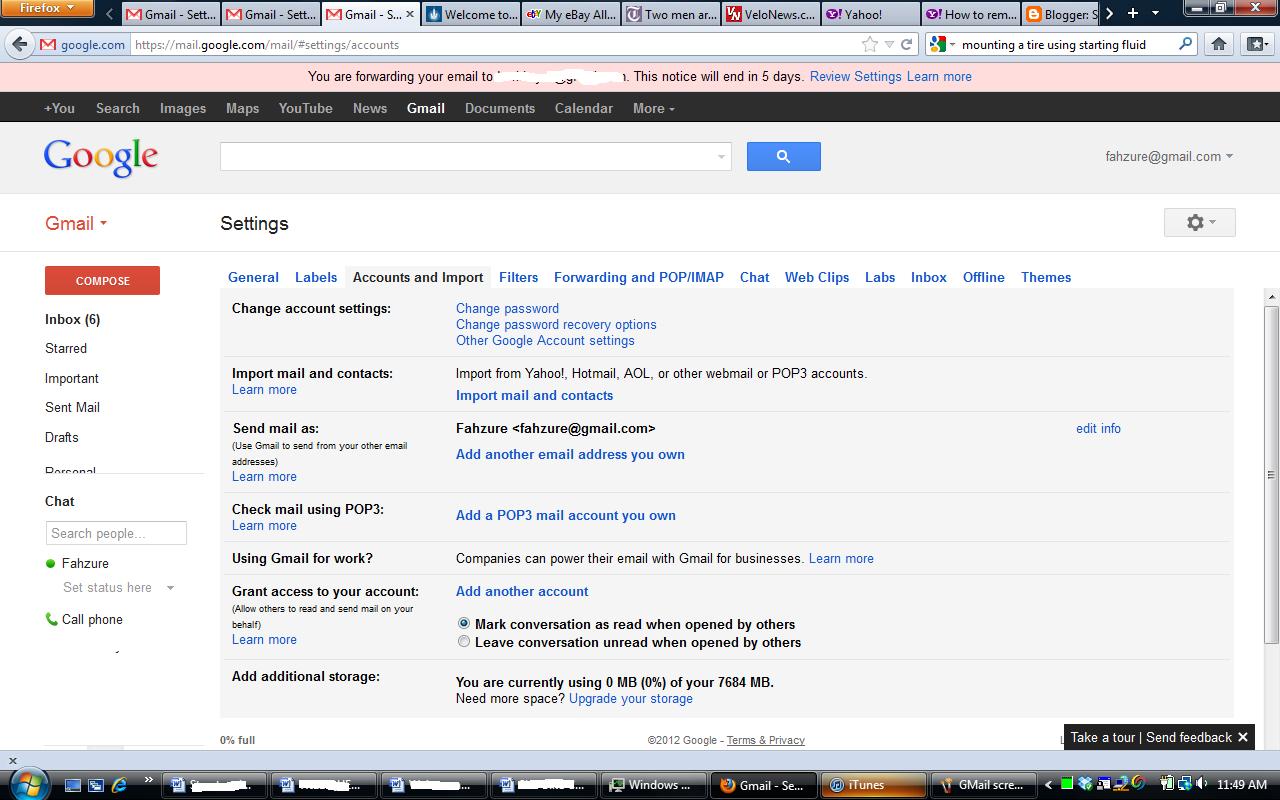Dismiss the Take a tour popup
This screenshot has width=1280, height=800.
1243,737
